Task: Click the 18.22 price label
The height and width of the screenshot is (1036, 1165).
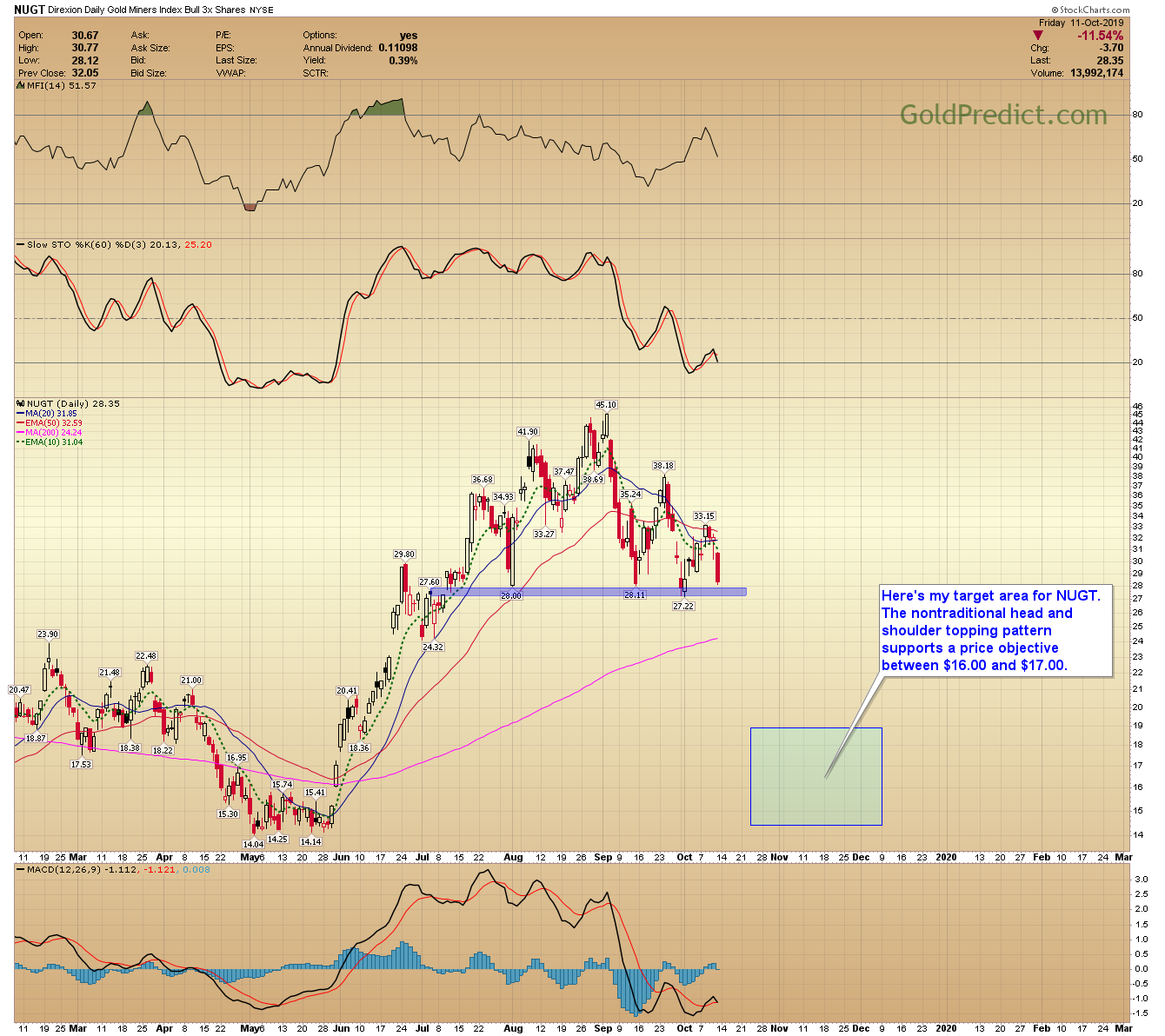Action: 163,750
